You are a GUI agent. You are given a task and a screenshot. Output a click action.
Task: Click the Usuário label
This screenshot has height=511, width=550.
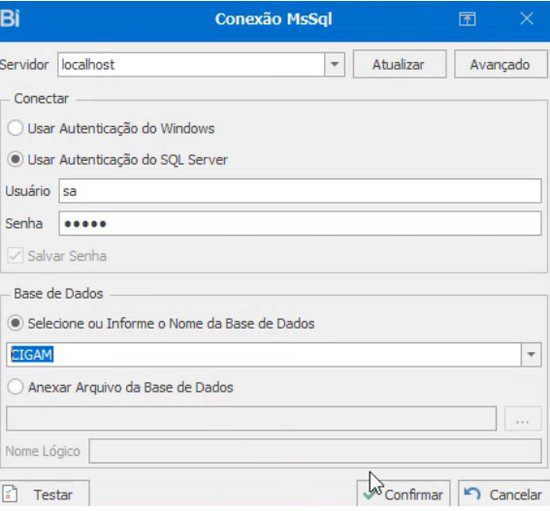click(x=28, y=191)
